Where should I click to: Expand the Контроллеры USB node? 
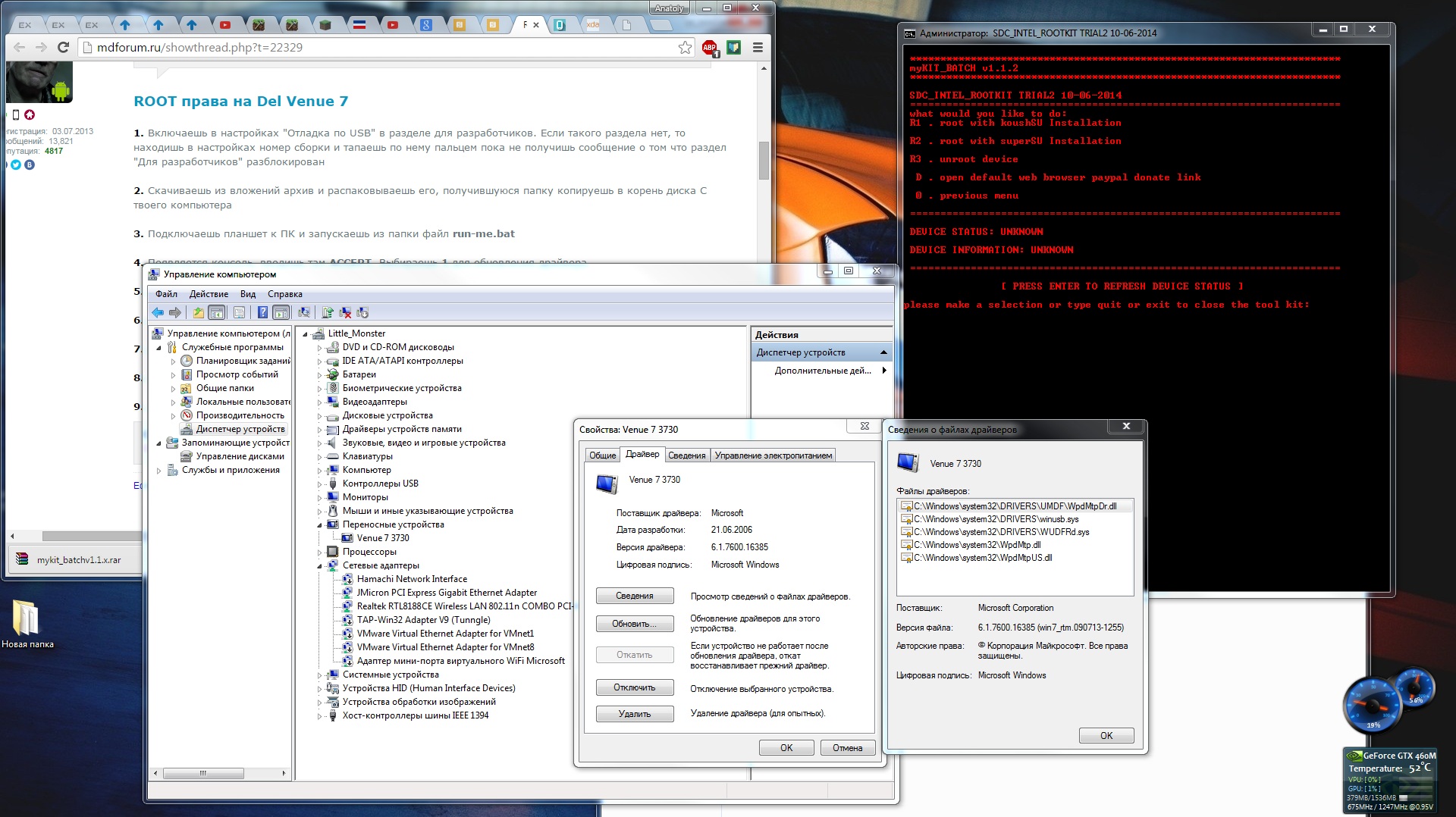pos(319,484)
